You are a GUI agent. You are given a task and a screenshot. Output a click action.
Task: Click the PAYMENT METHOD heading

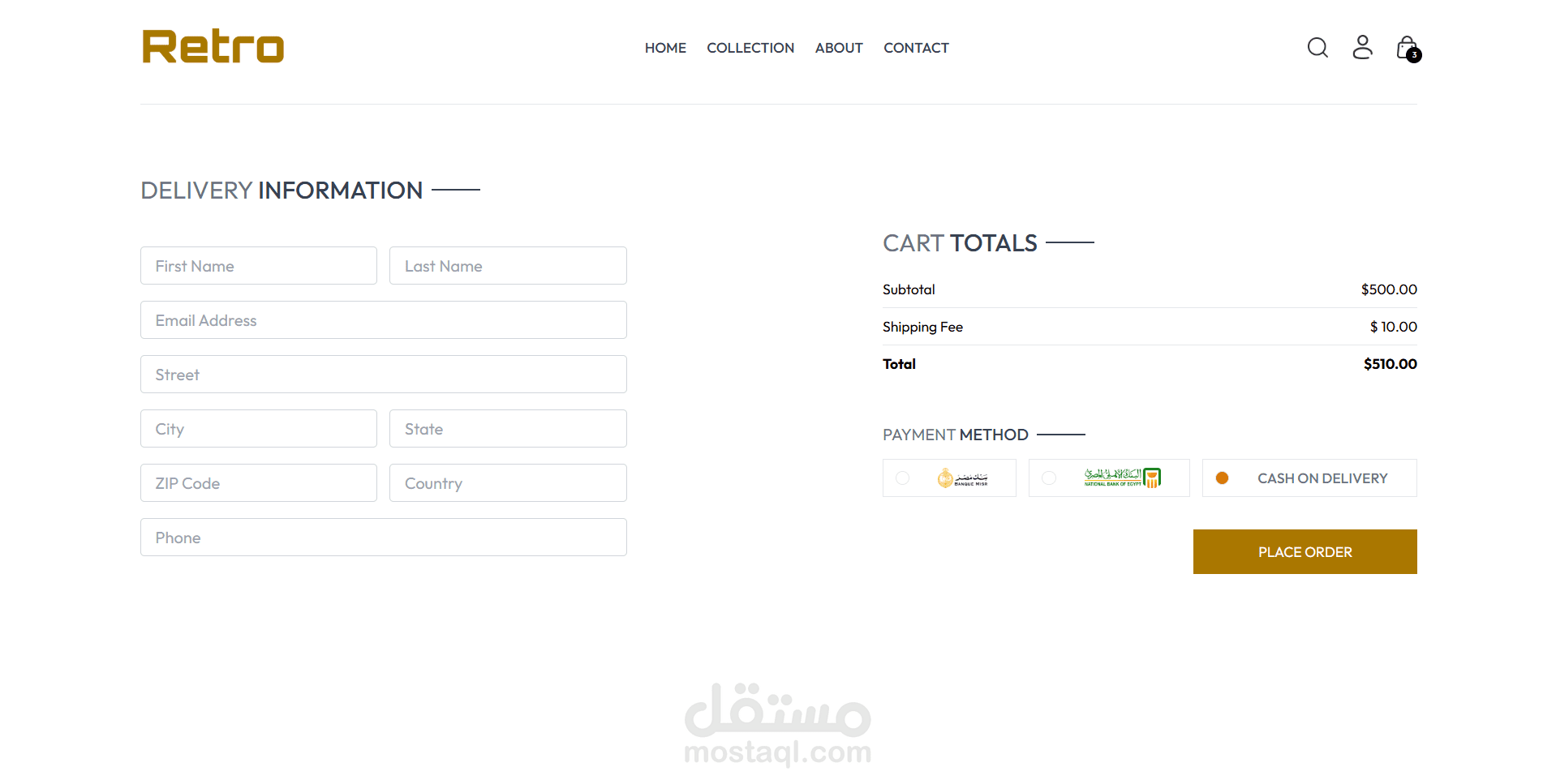pos(956,435)
